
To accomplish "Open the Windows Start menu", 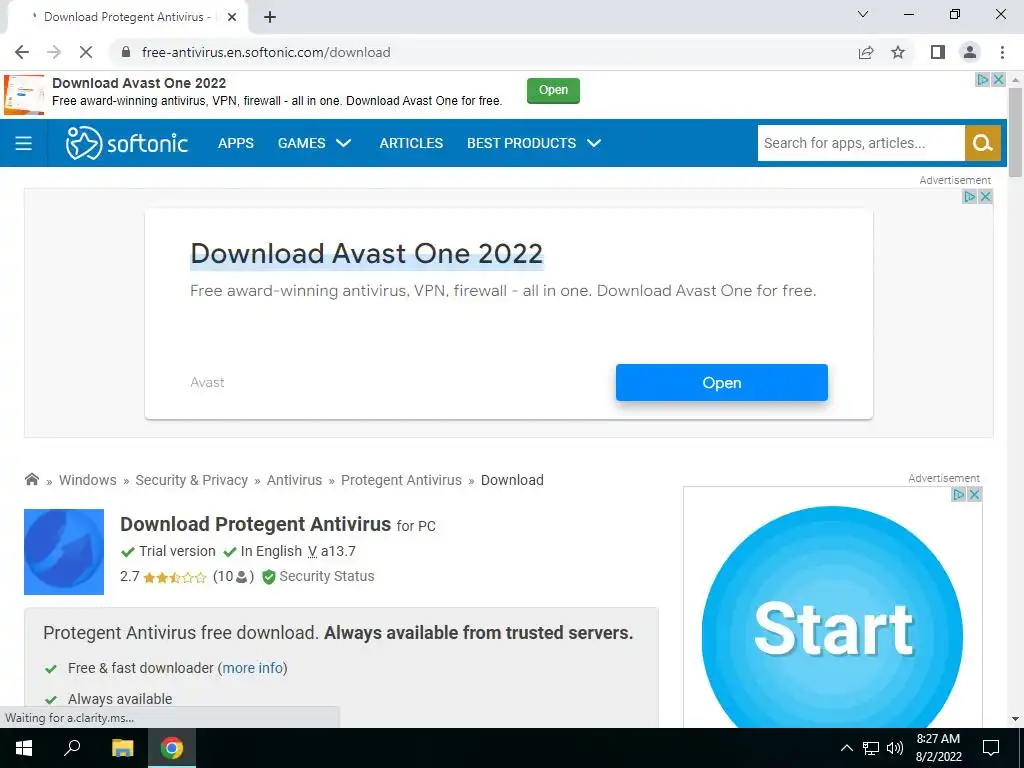I will tap(24, 748).
